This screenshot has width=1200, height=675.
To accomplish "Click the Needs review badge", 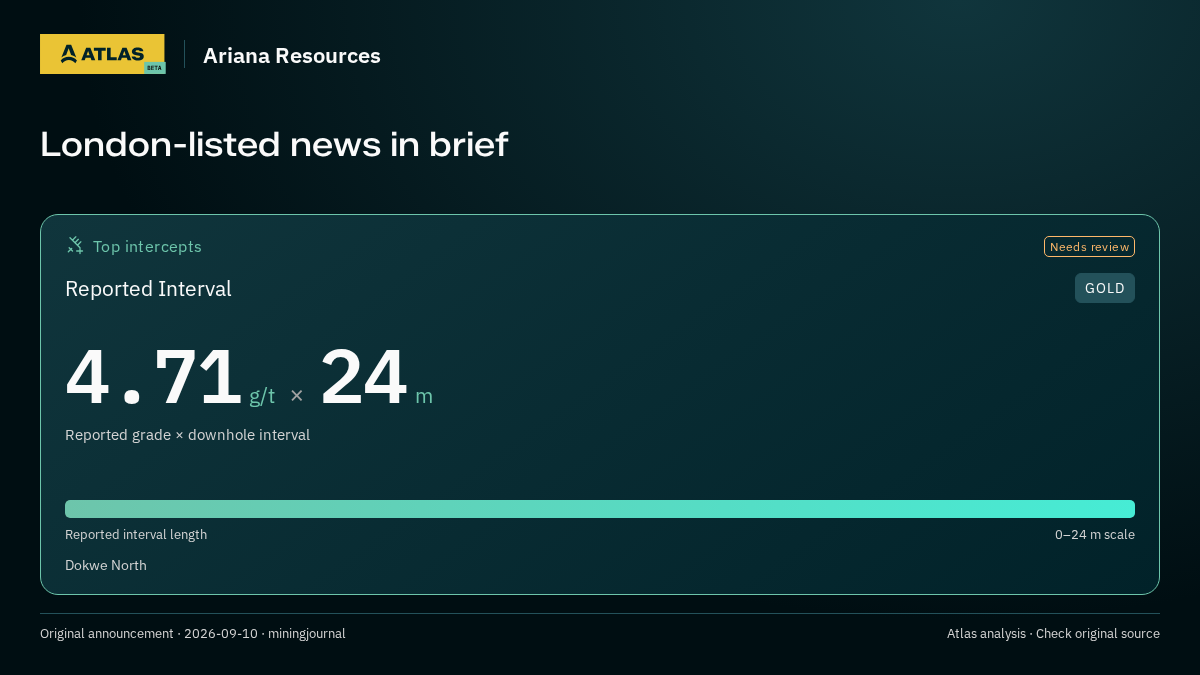I will pos(1089,247).
